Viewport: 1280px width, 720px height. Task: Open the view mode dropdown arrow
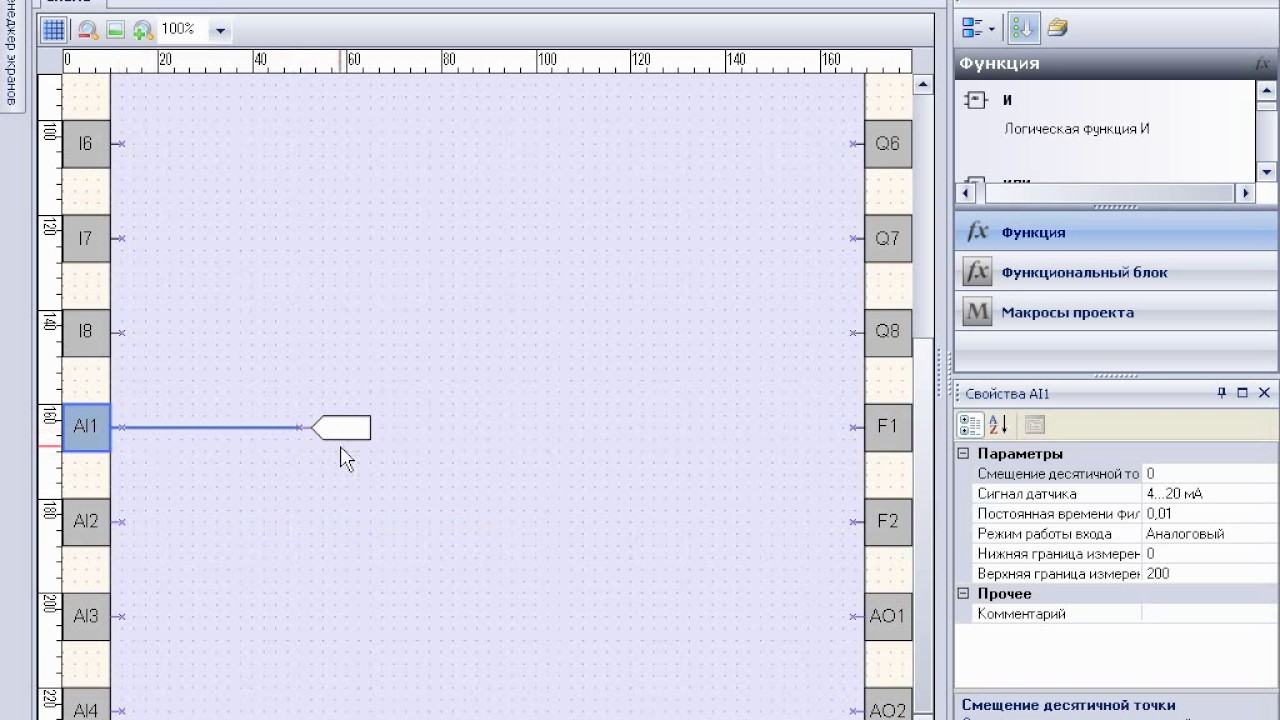coord(992,28)
